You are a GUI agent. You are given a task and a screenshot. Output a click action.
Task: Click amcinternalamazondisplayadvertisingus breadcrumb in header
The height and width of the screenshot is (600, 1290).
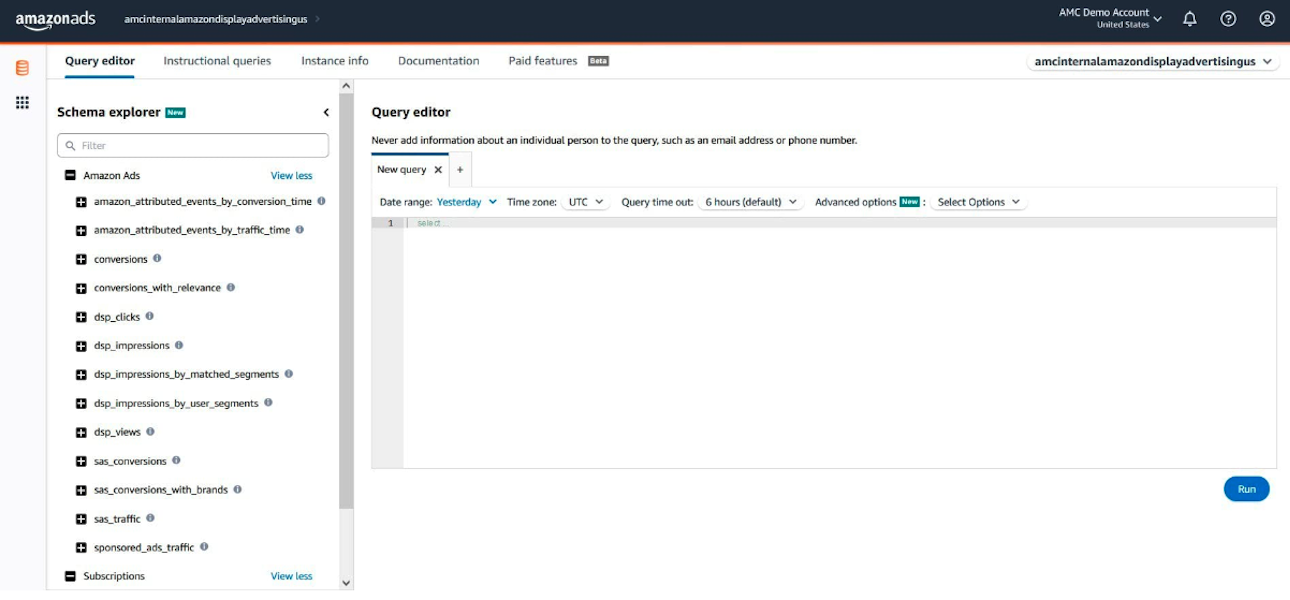pyautogui.click(x=216, y=19)
